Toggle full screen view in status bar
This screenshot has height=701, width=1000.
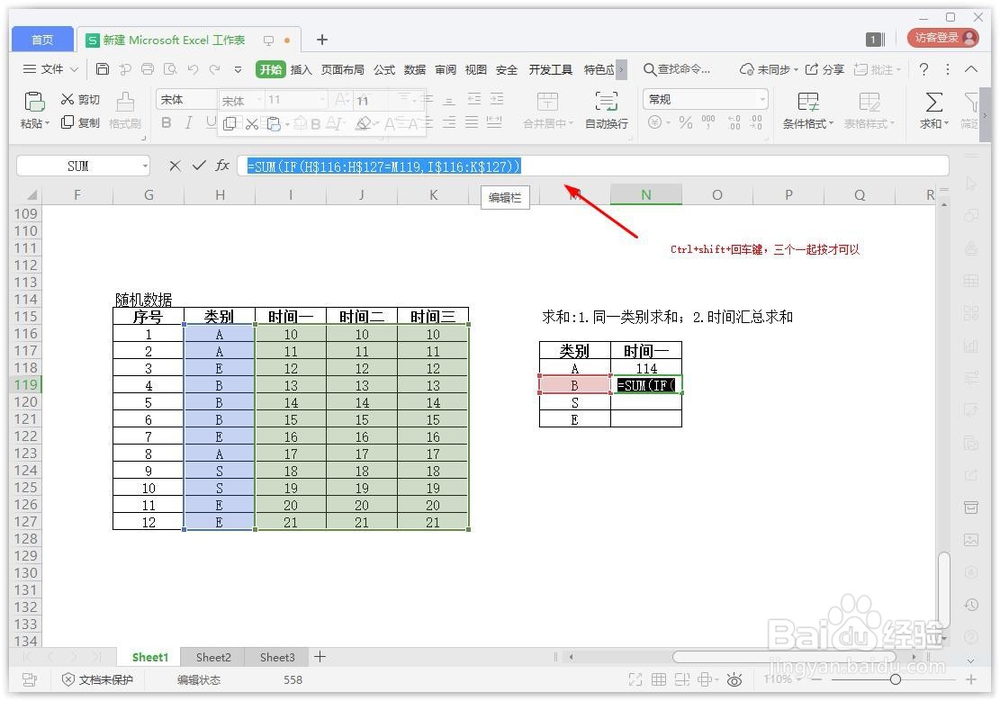coord(635,680)
